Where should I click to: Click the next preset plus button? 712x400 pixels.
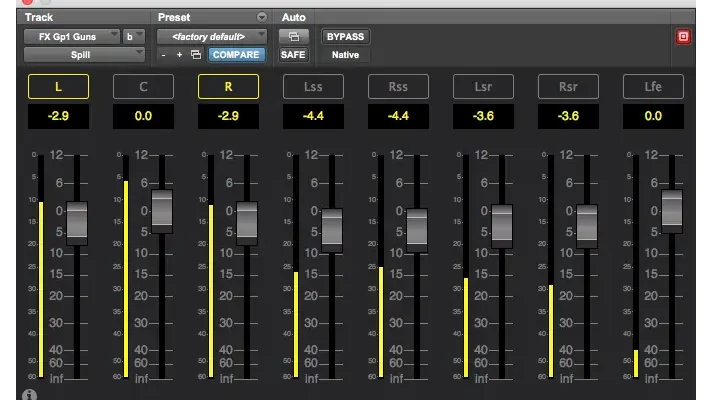coord(179,55)
